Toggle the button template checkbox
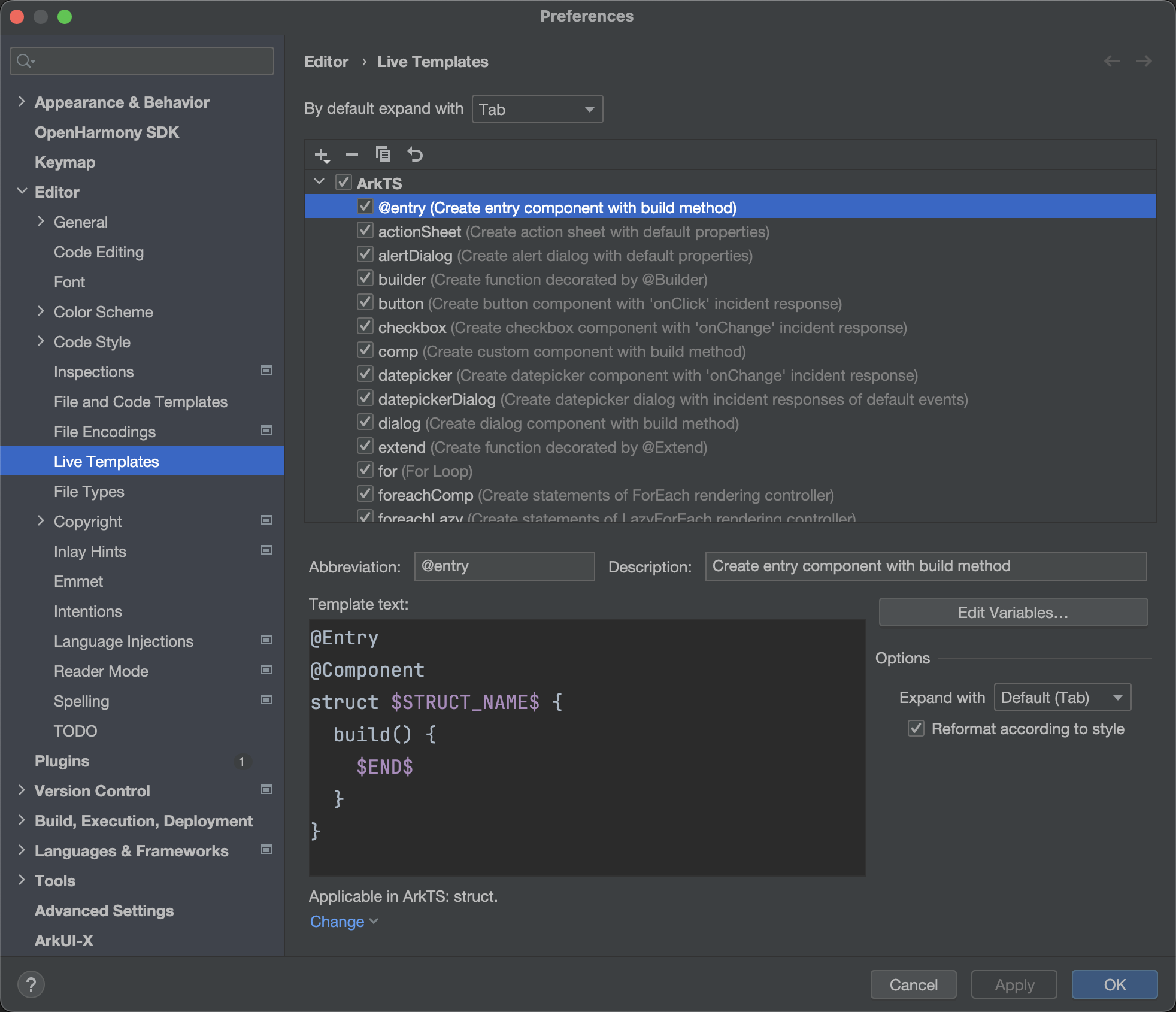 [x=365, y=302]
